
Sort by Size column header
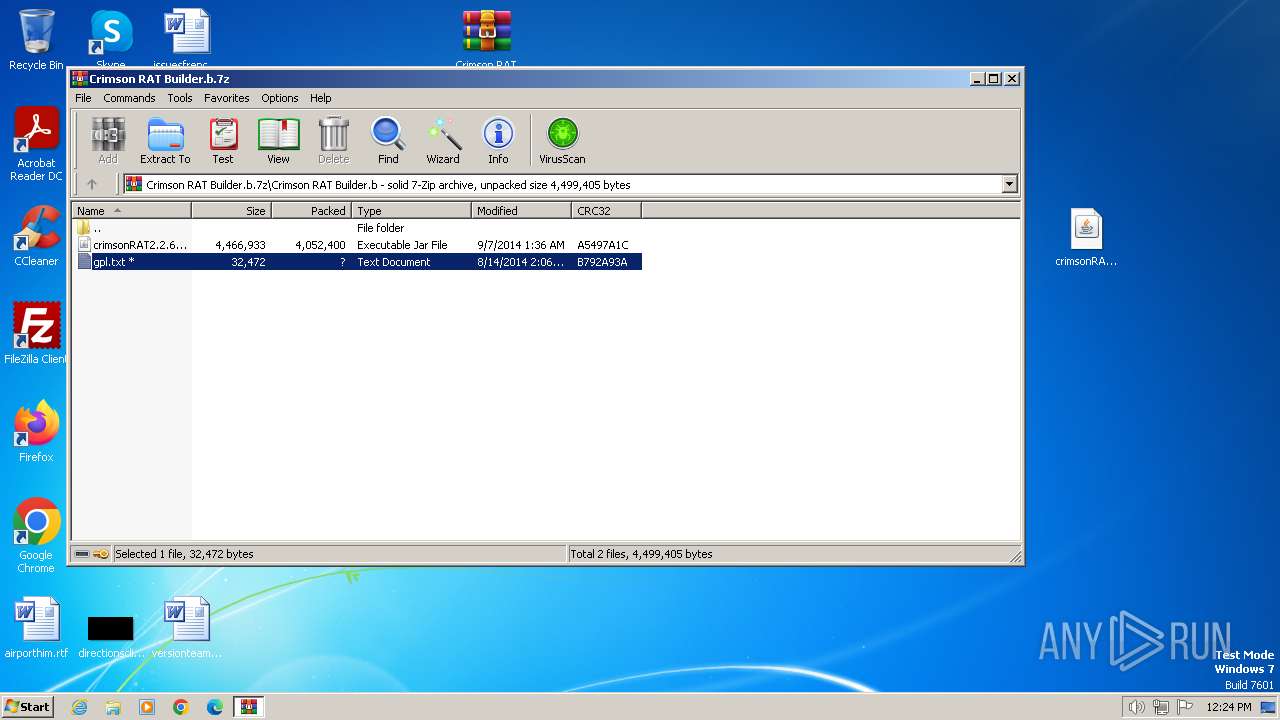pos(231,211)
